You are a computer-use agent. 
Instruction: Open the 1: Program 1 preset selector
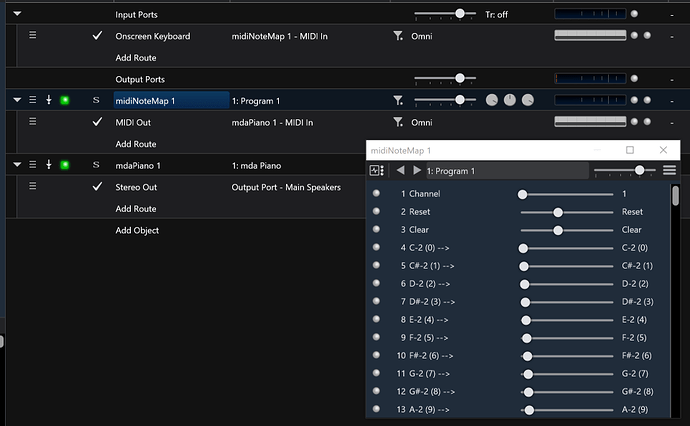pos(507,171)
